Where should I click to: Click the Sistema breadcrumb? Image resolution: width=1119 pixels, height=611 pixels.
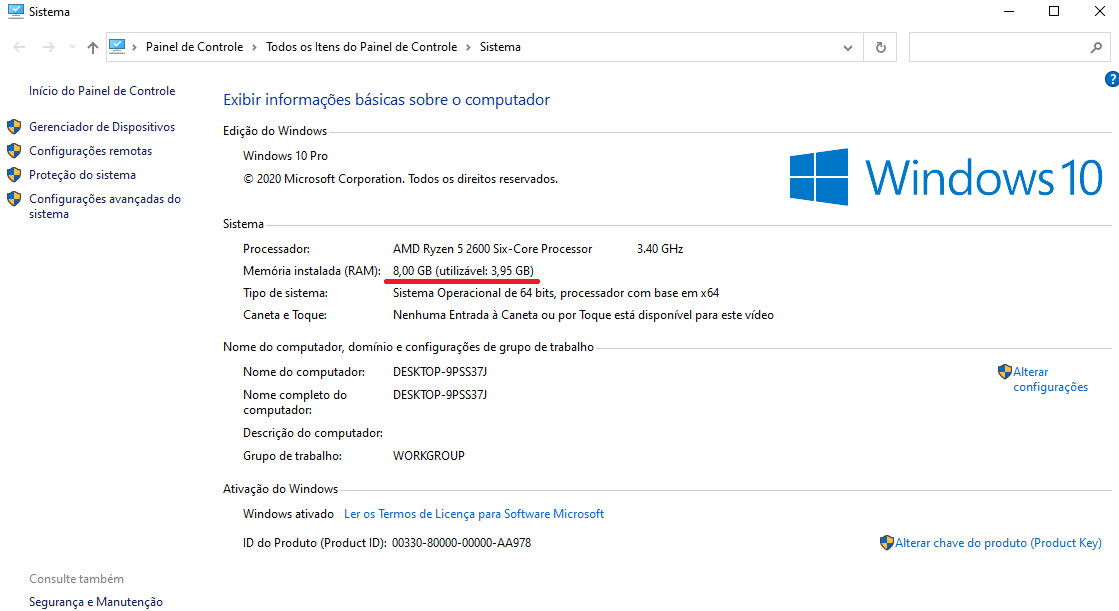(500, 47)
